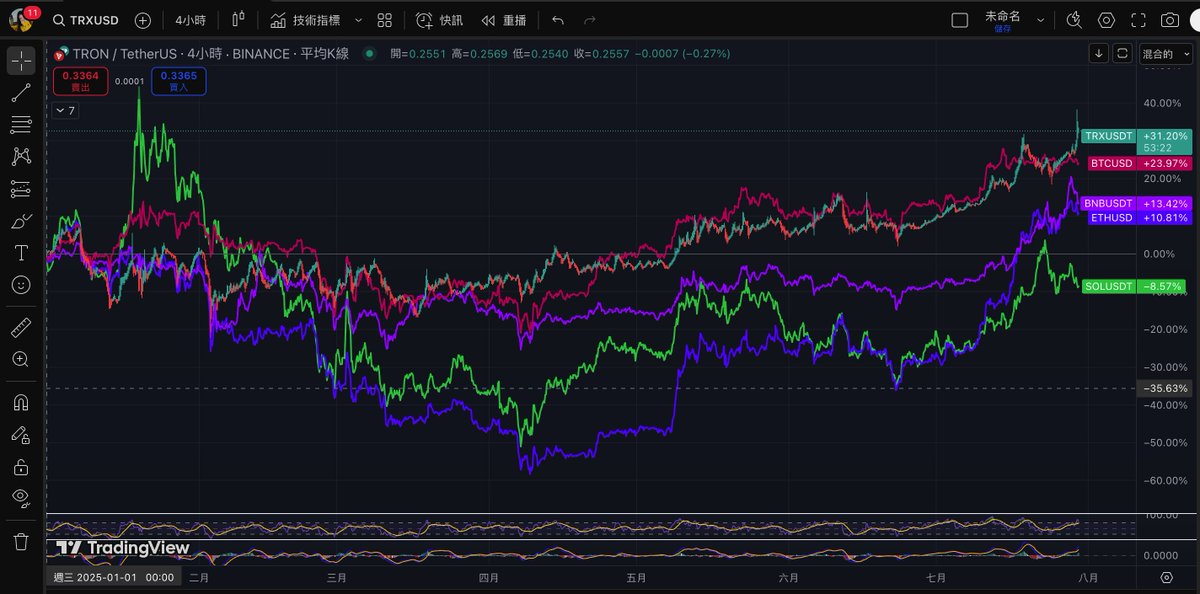The width and height of the screenshot is (1200, 594).
Task: Click the scroll down arrow pane button
Action: pyautogui.click(x=1100, y=53)
